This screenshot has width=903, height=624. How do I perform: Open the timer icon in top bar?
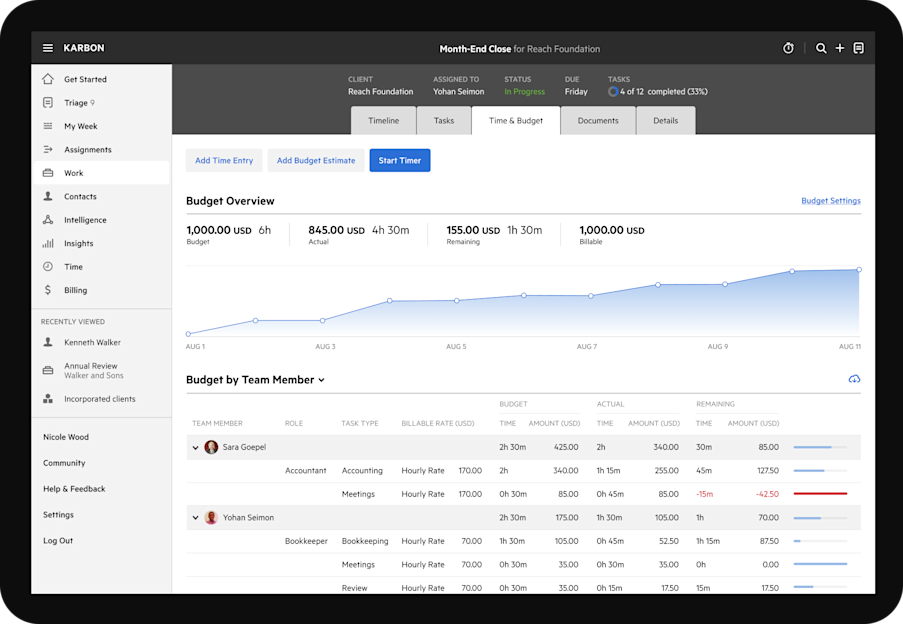[x=789, y=47]
